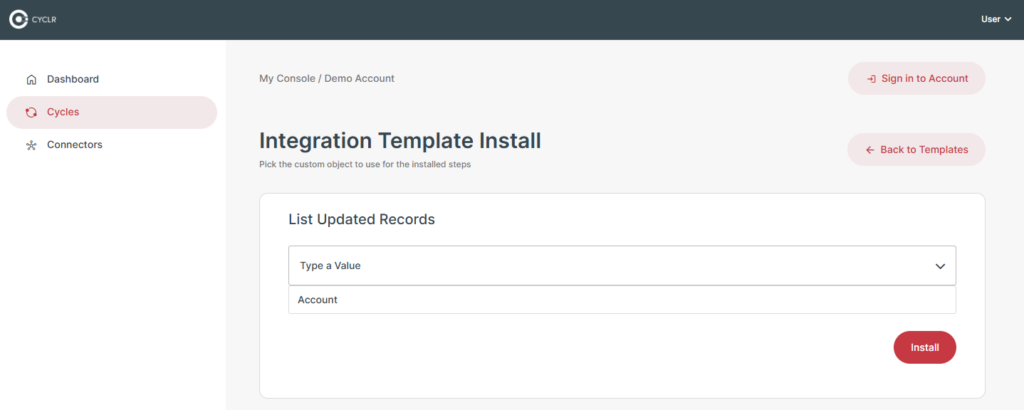
Task: Click the left arrow icon on Back to Templates
Action: pyautogui.click(x=870, y=150)
